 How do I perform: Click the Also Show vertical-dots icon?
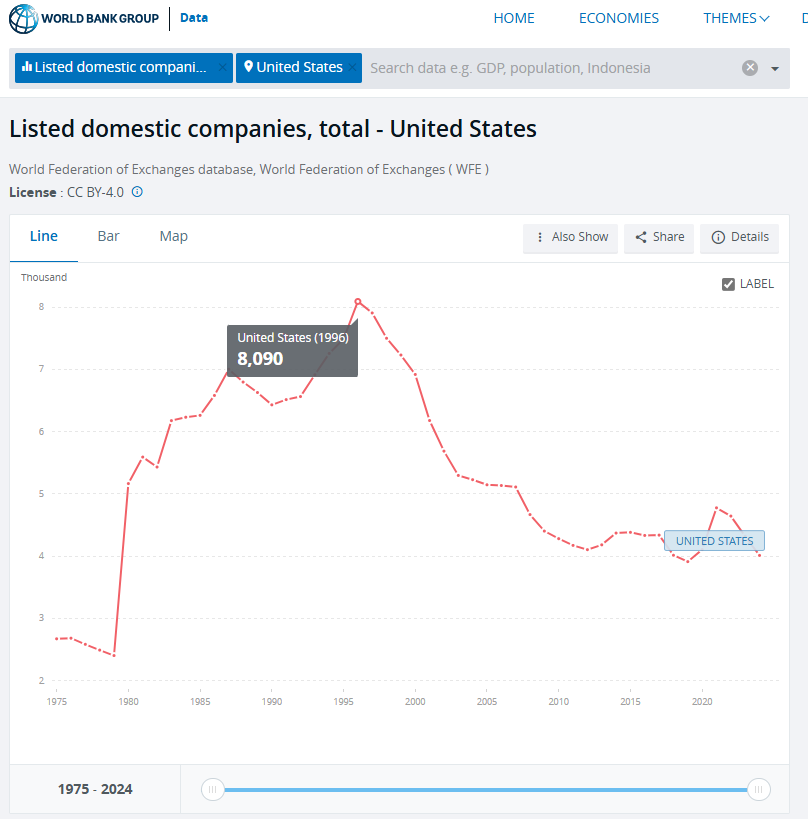[x=539, y=238]
